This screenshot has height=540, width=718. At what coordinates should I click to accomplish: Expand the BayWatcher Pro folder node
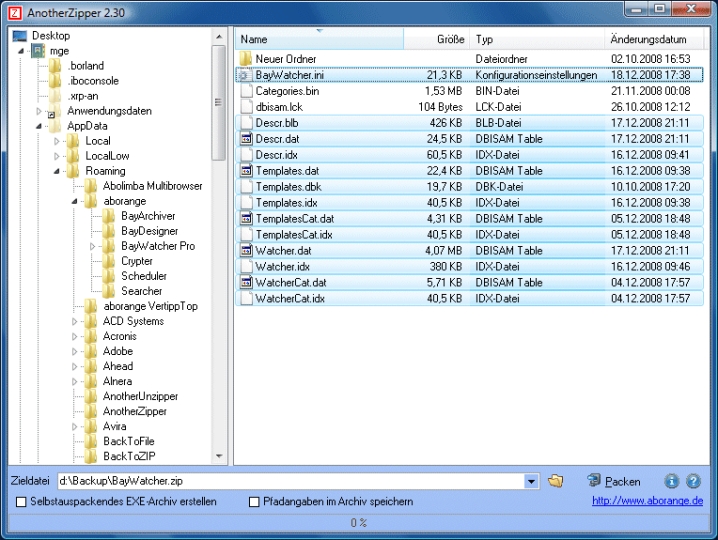coord(93,246)
